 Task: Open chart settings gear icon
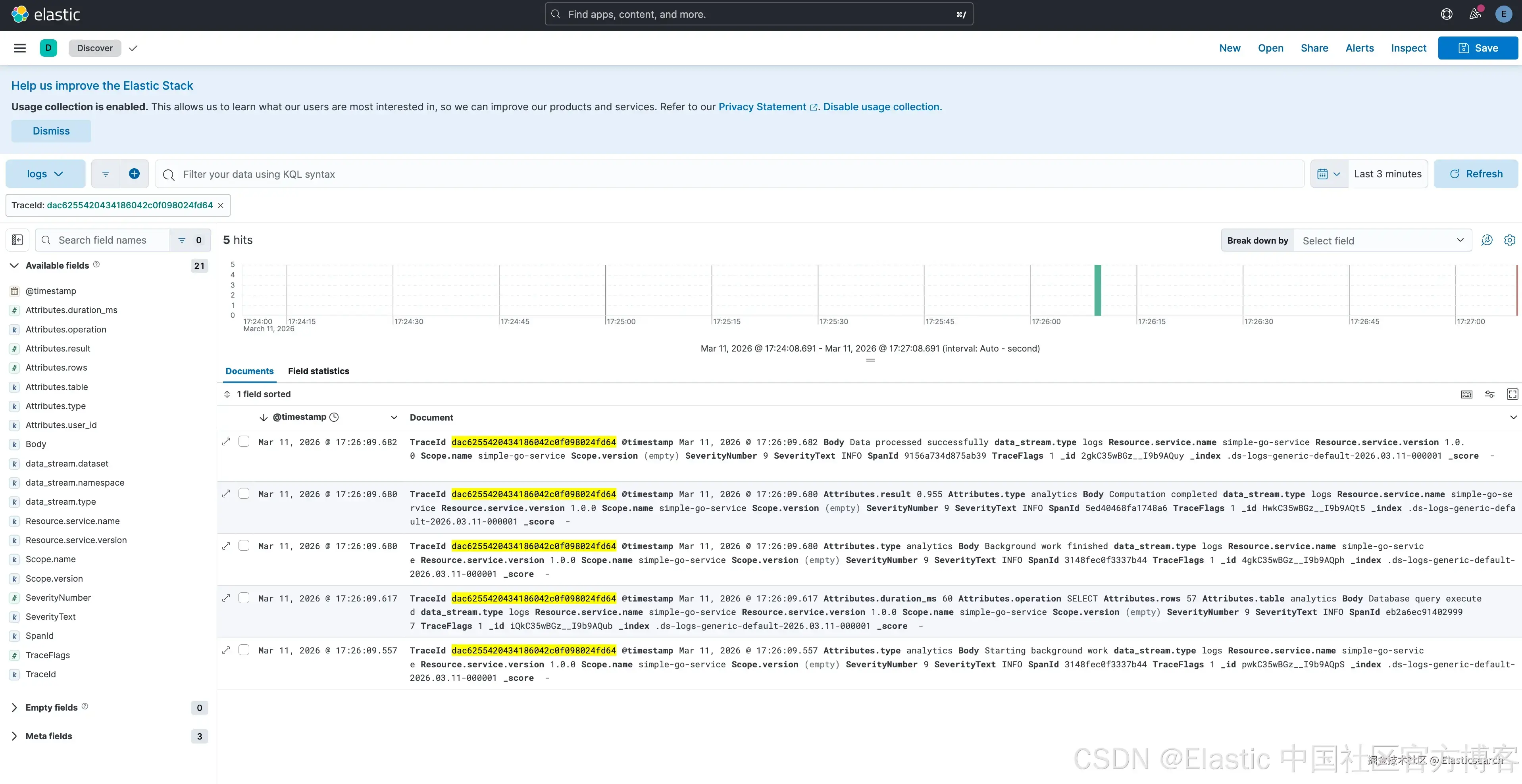point(1509,240)
